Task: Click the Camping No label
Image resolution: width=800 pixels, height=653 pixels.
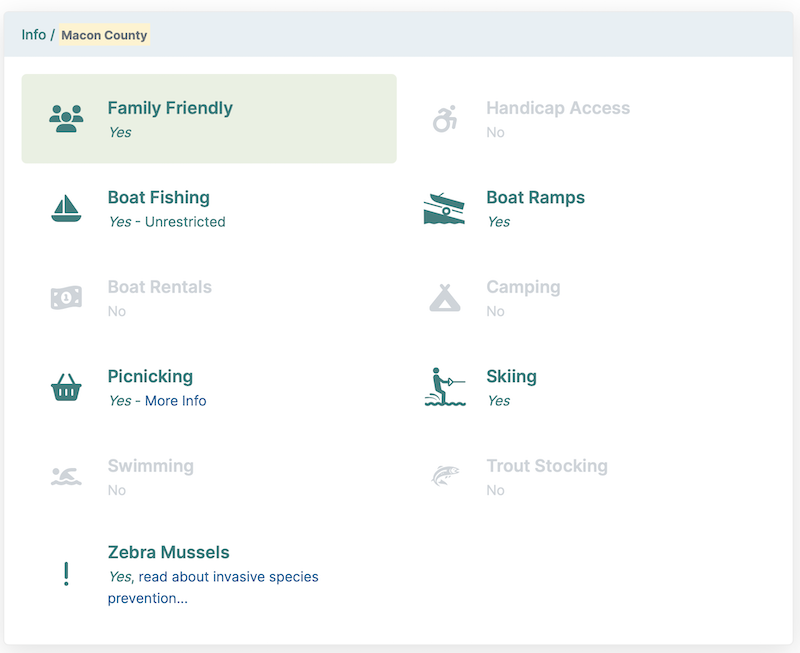Action: (495, 311)
